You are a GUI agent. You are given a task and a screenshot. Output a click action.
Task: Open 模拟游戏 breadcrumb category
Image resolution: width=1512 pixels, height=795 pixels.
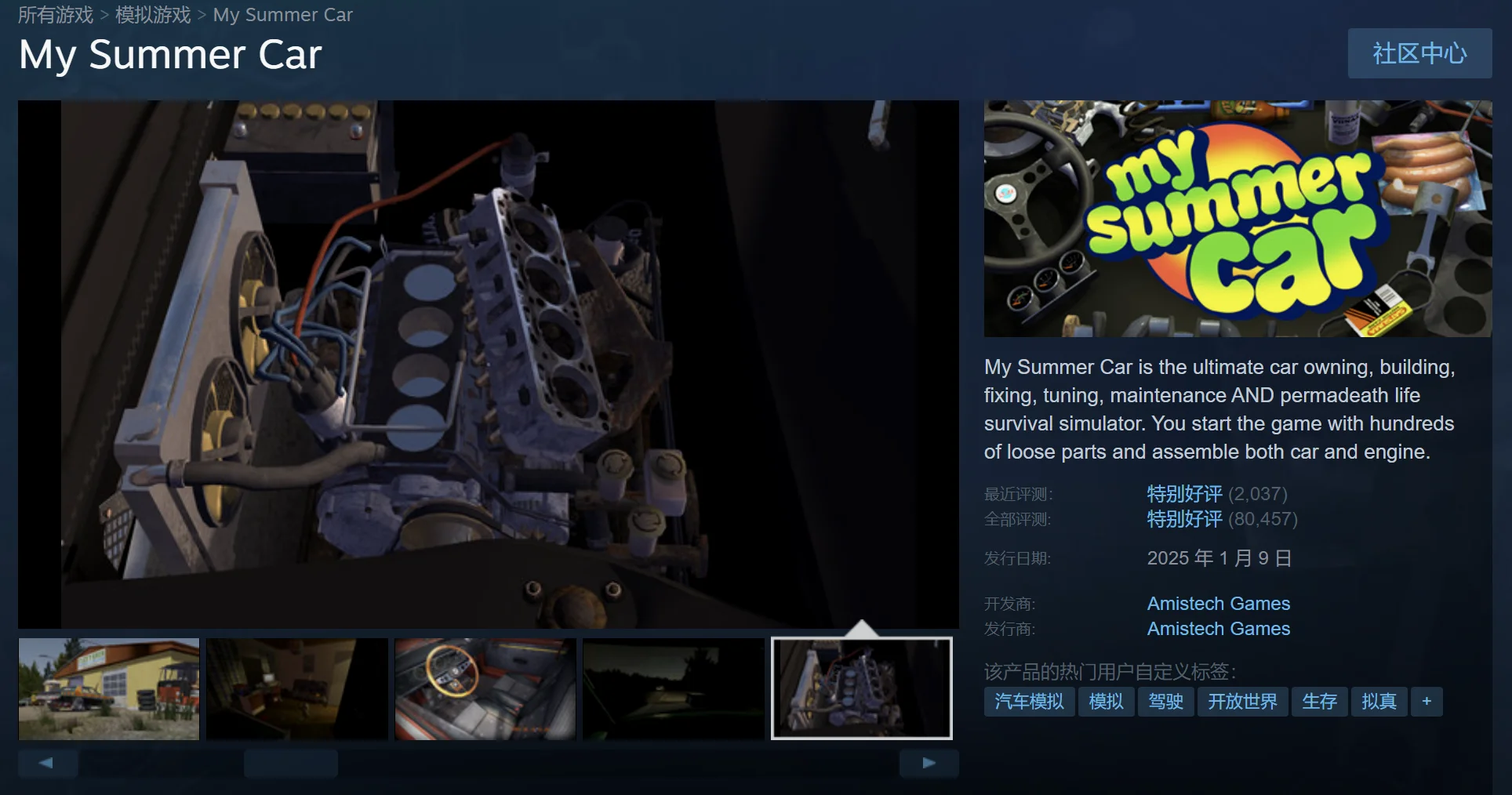[x=153, y=15]
